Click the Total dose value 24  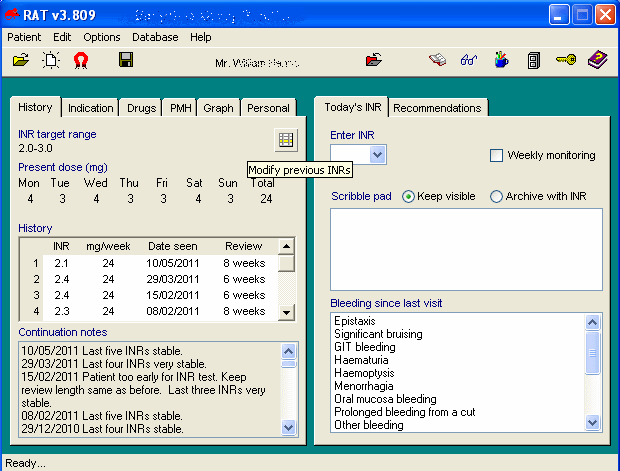point(266,199)
